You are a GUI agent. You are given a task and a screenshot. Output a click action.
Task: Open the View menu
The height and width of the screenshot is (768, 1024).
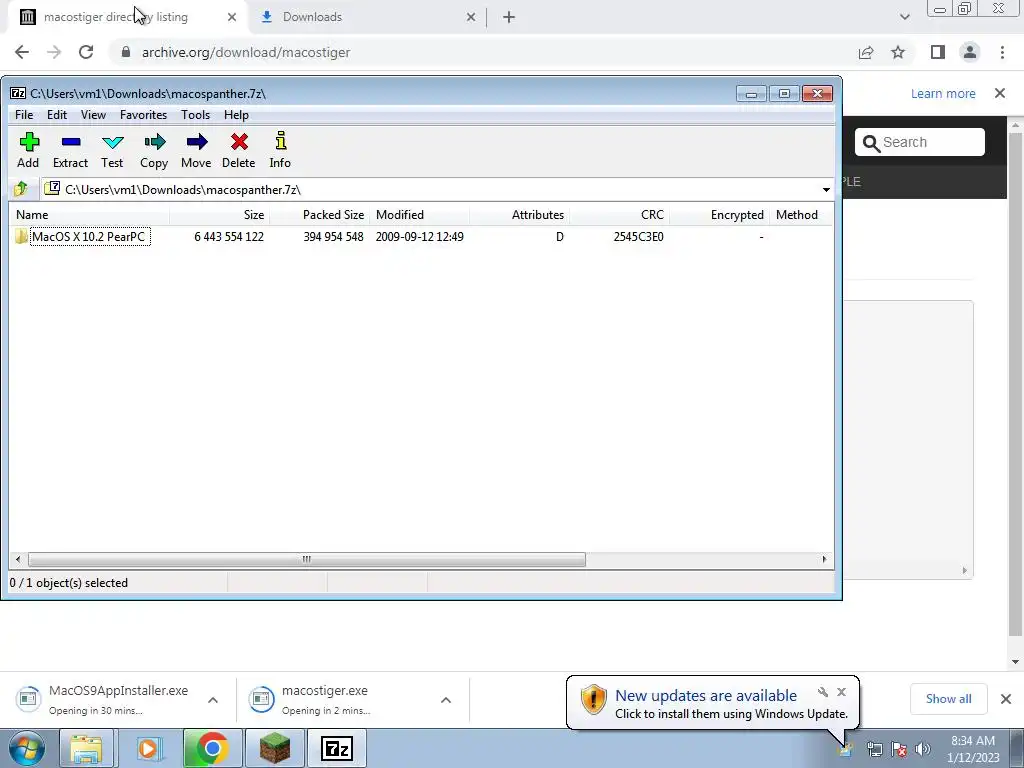point(93,115)
